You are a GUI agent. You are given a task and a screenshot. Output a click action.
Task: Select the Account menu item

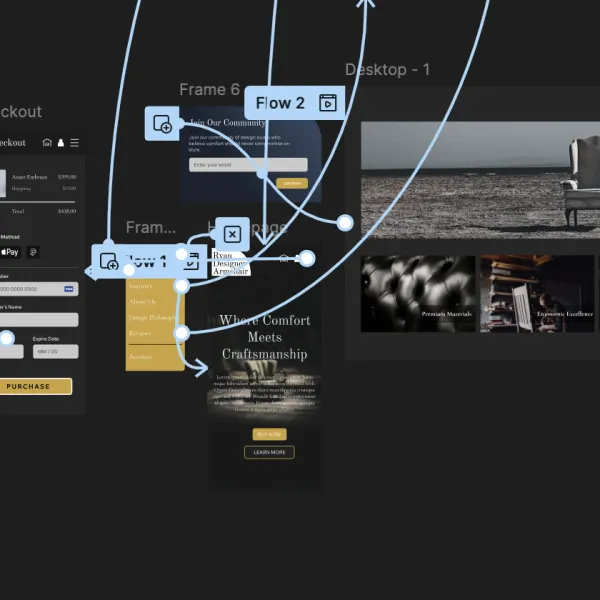point(140,357)
